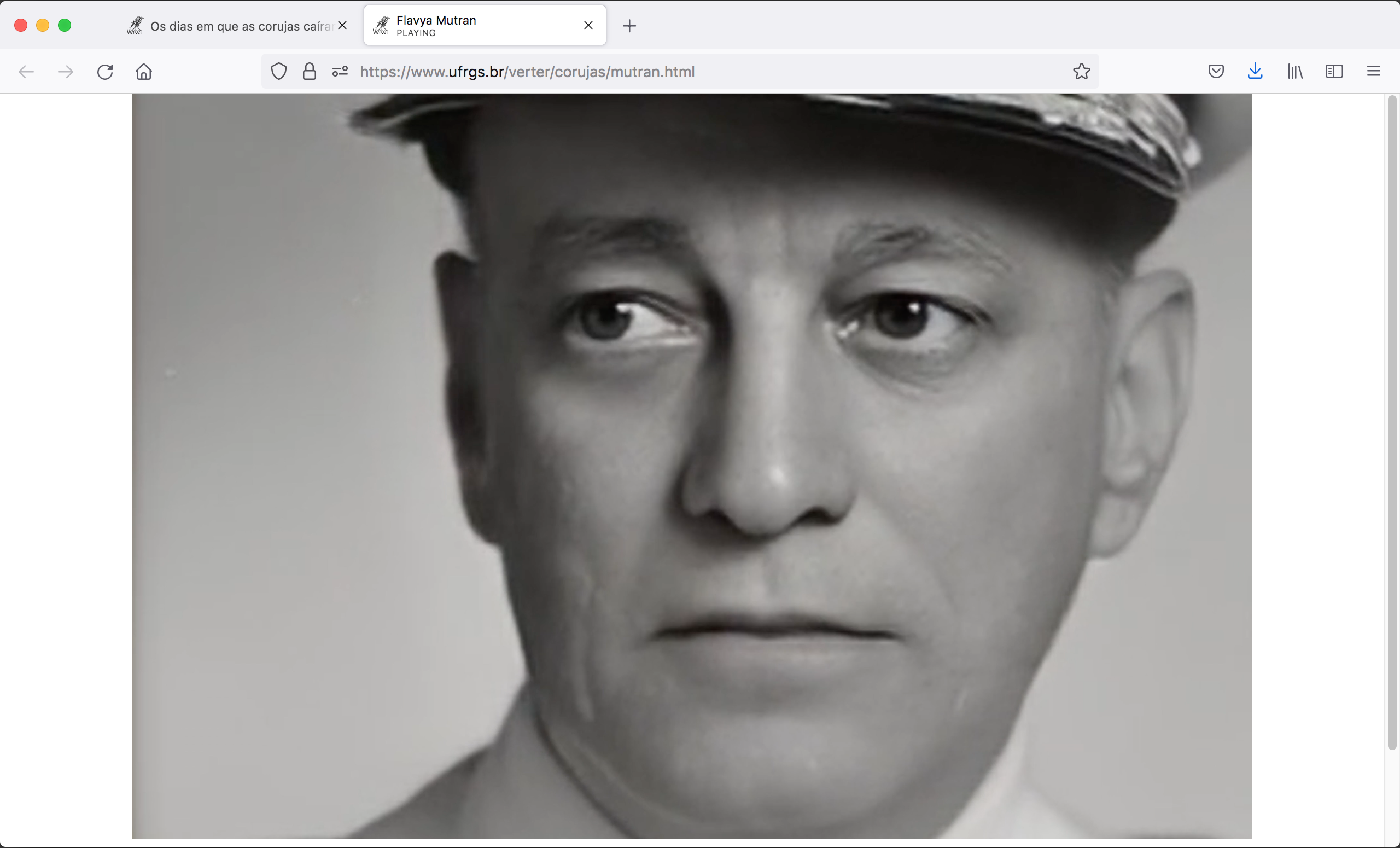Viewport: 1400px width, 848px height.
Task: Open a new tab
Action: coord(629,26)
